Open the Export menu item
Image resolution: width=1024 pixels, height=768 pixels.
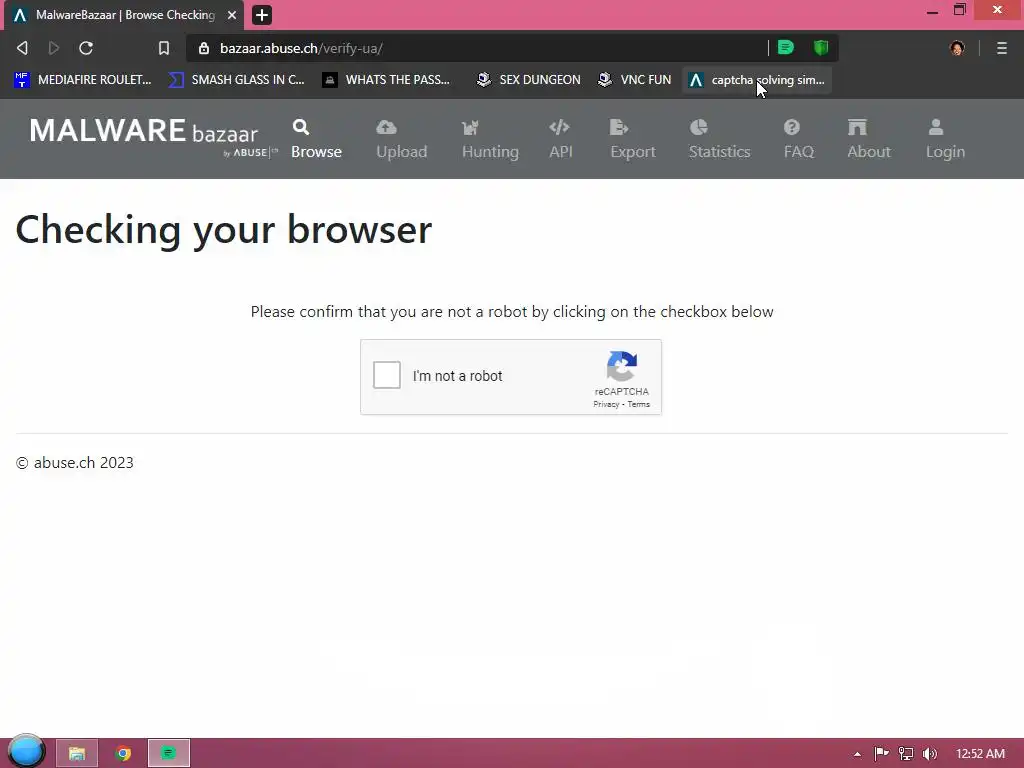coord(632,138)
